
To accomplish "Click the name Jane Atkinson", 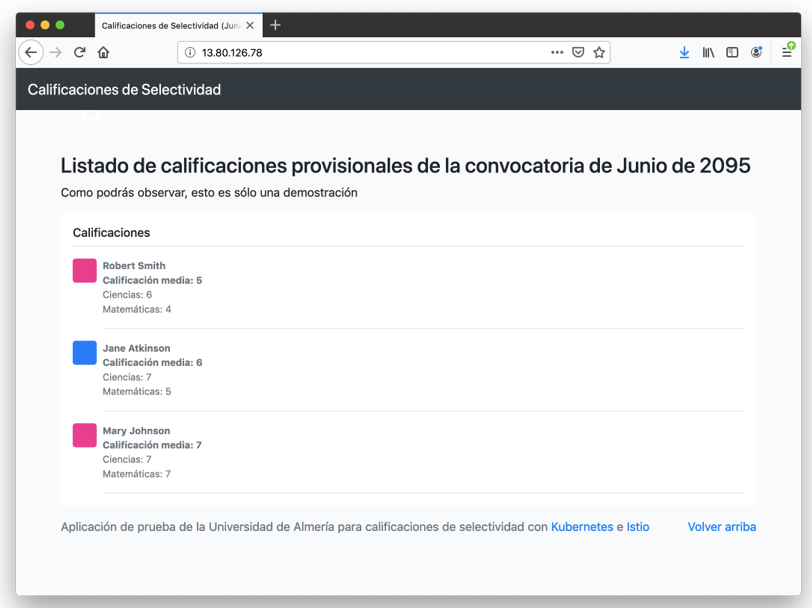I will [x=136, y=348].
